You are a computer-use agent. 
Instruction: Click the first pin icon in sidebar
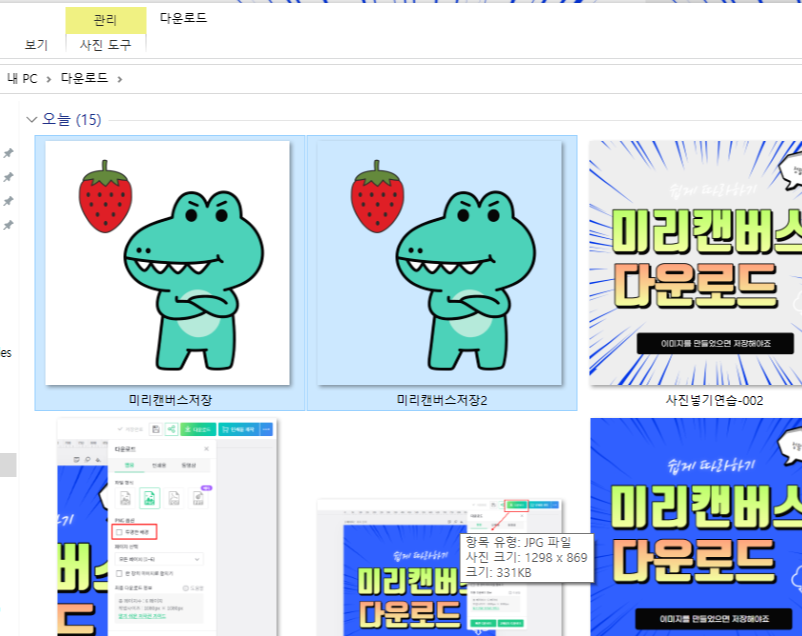coord(8,153)
